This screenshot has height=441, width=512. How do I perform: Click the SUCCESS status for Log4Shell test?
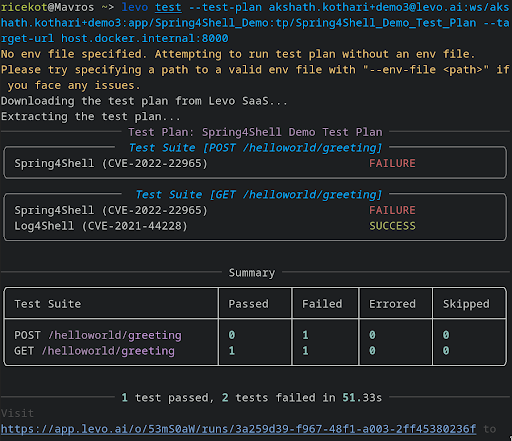click(392, 226)
